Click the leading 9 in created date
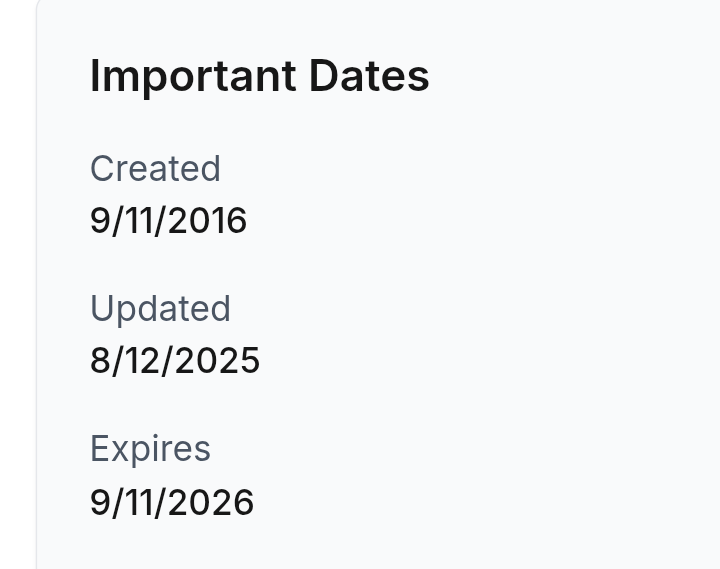This screenshot has height=569, width=720. pos(100,221)
